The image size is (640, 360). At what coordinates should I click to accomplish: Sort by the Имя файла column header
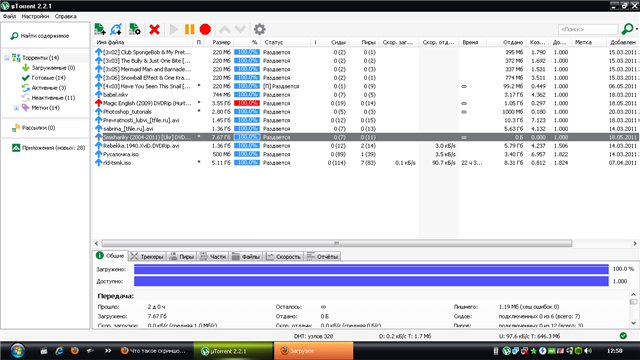coord(143,42)
